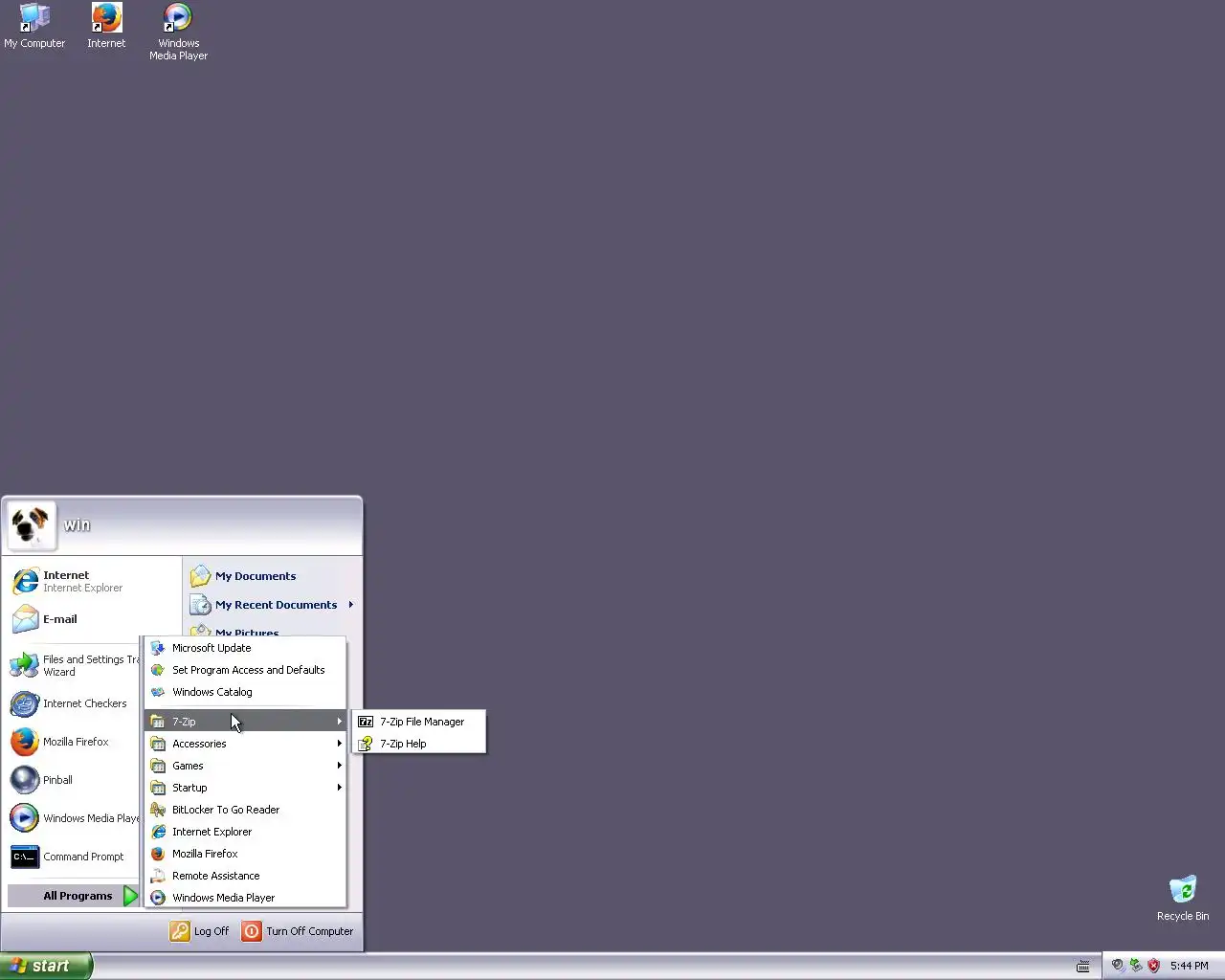The width and height of the screenshot is (1225, 980).
Task: Launch Internet Checkers game
Action: tap(74, 703)
